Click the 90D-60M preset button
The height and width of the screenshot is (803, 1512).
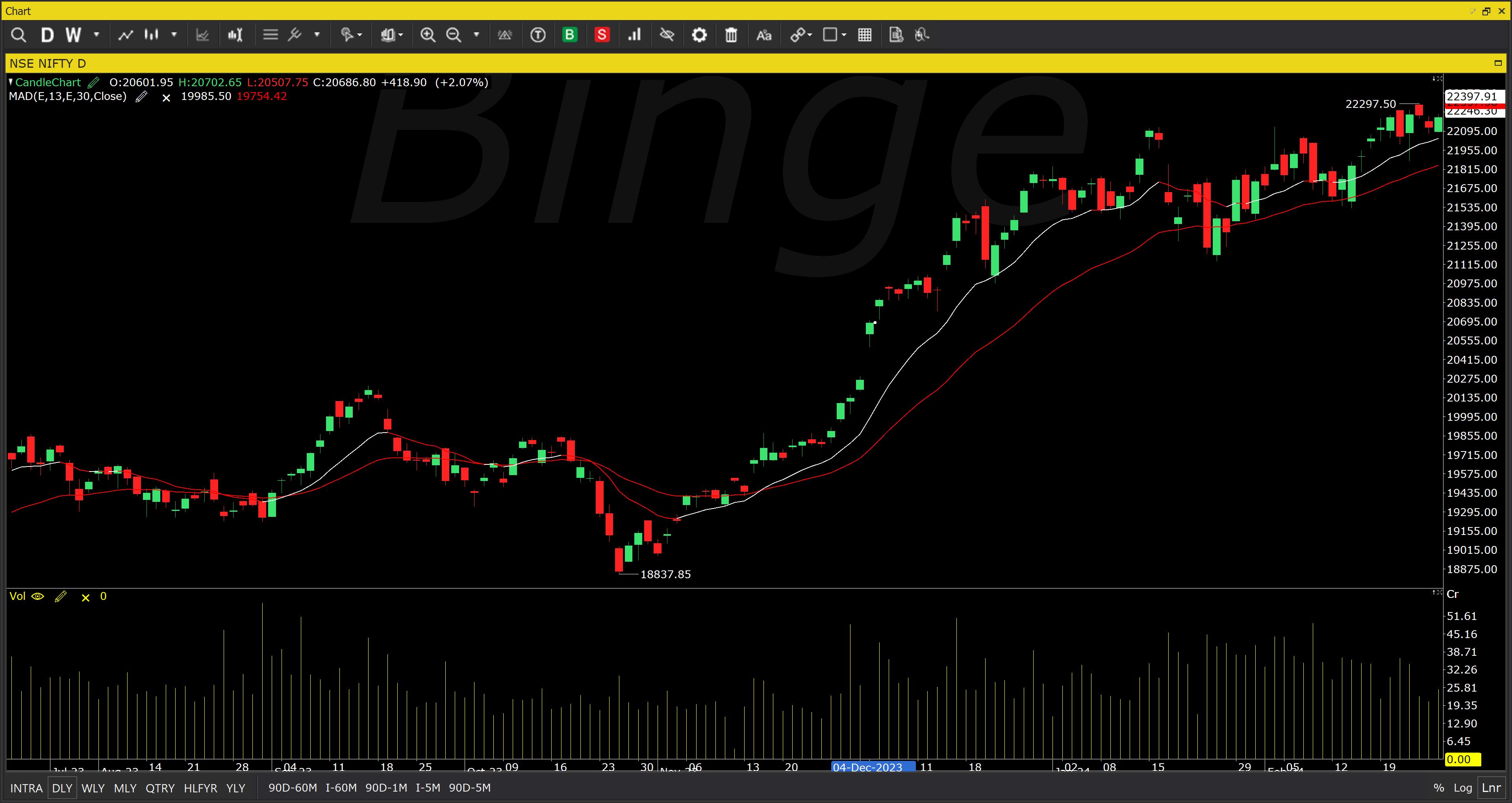click(x=292, y=788)
